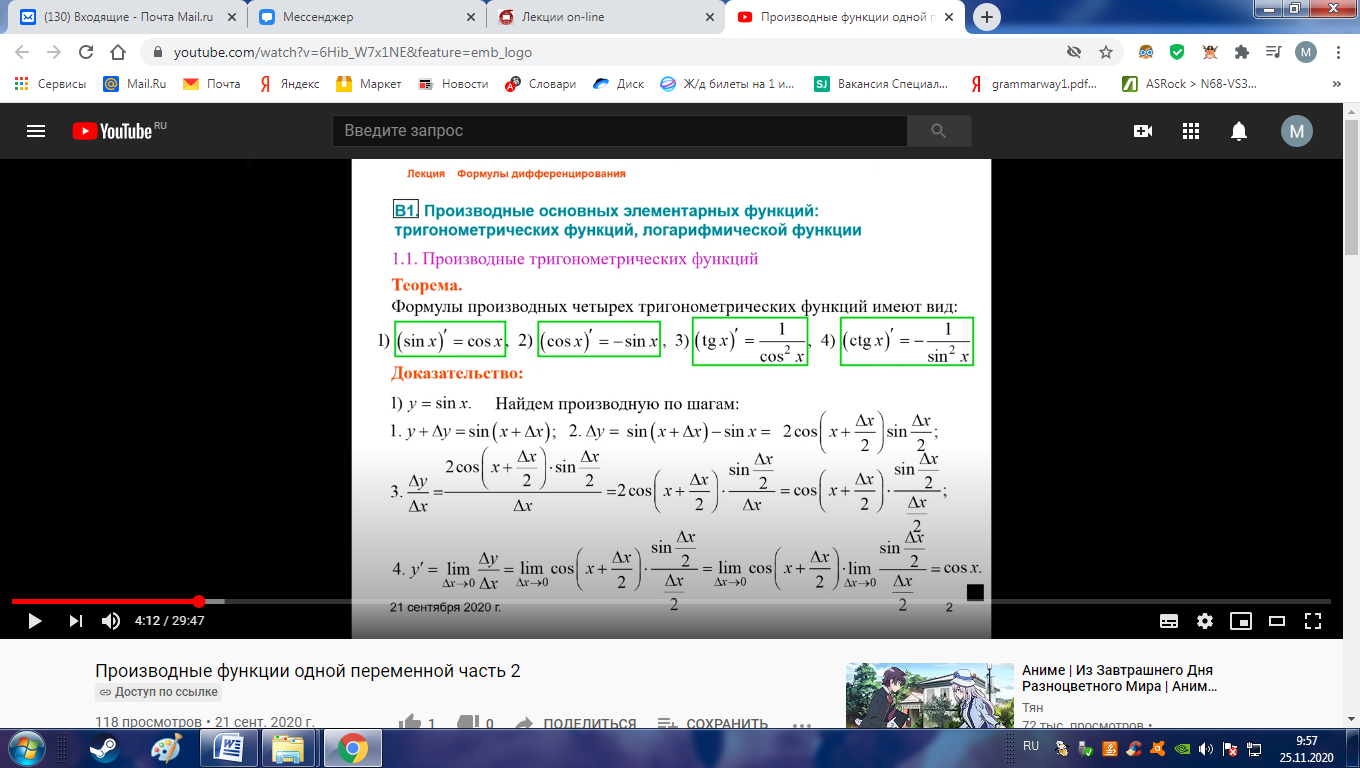Open the YouTube notifications bell
1360x768 pixels.
1239,131
